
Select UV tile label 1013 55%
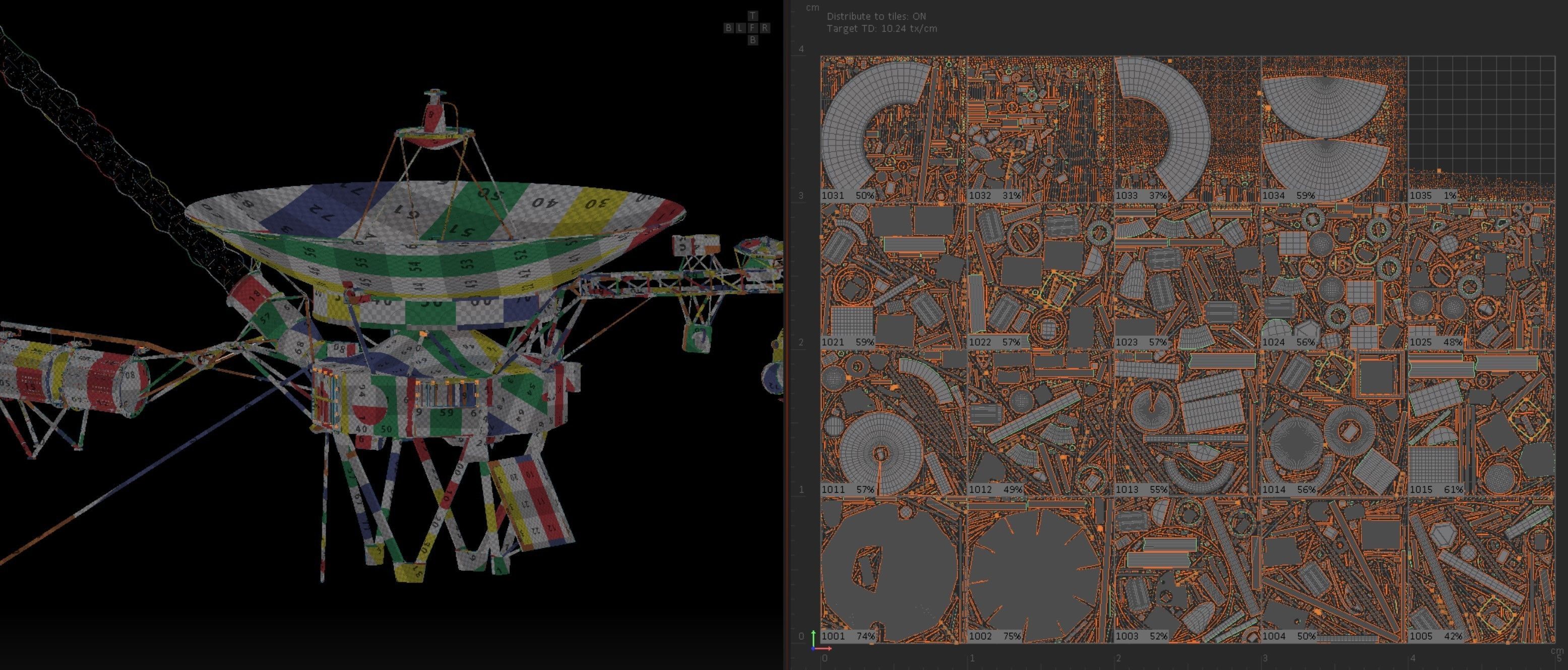click(x=1141, y=489)
